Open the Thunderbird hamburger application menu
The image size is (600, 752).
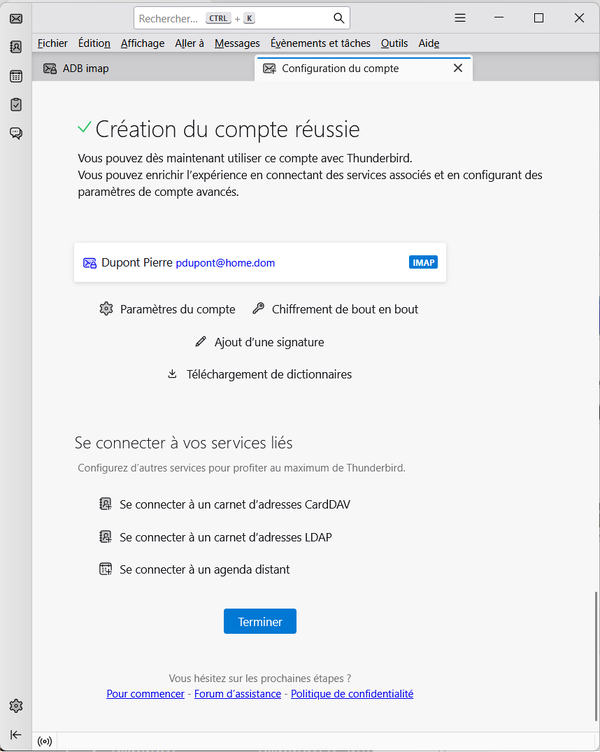(459, 18)
